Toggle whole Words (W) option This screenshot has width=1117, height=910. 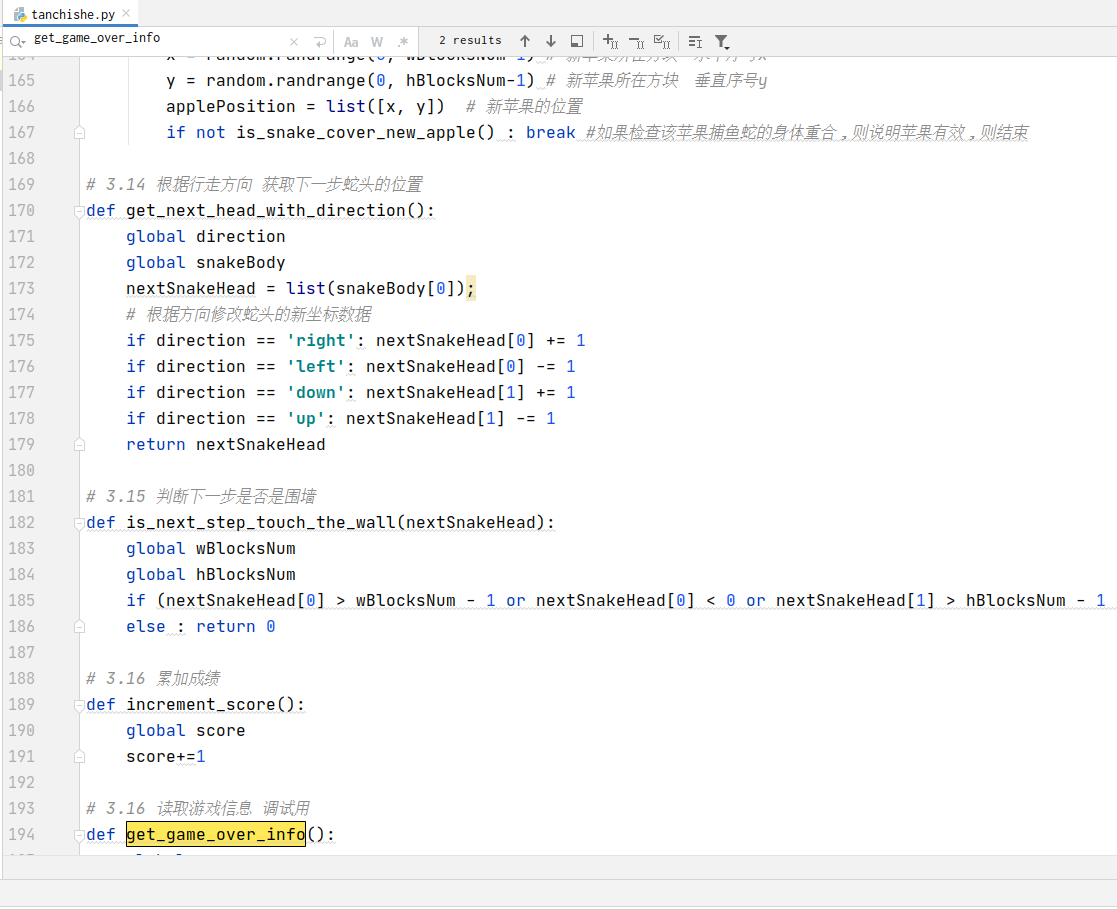(x=377, y=42)
